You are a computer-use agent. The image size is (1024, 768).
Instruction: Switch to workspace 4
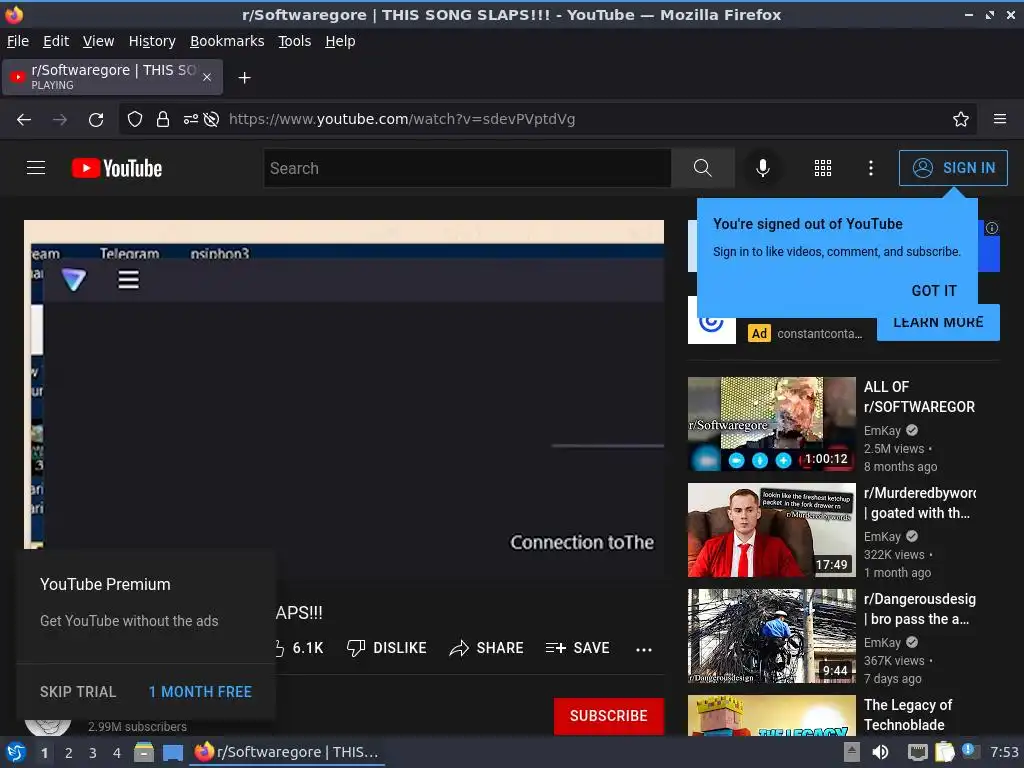click(x=117, y=753)
